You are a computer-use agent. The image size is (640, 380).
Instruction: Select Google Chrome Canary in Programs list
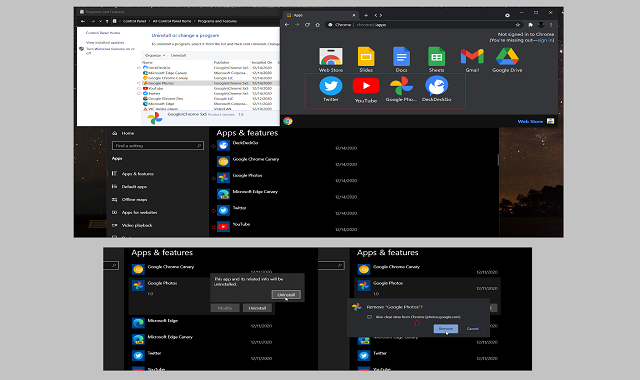coord(210,78)
